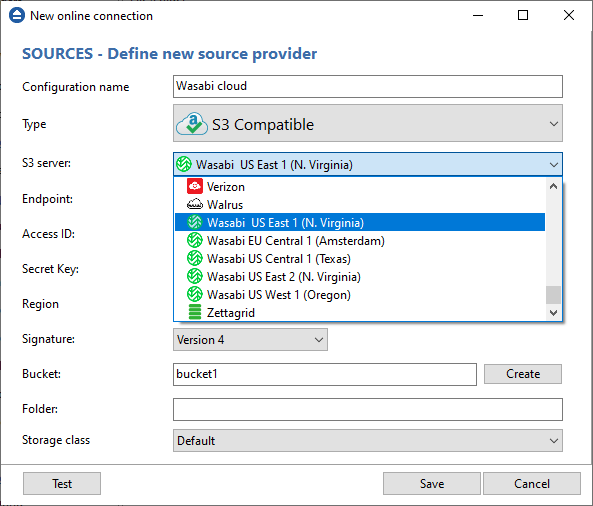593x506 pixels.
Task: Click the Wasabi US West 1 Oregon icon
Action: tap(194, 295)
